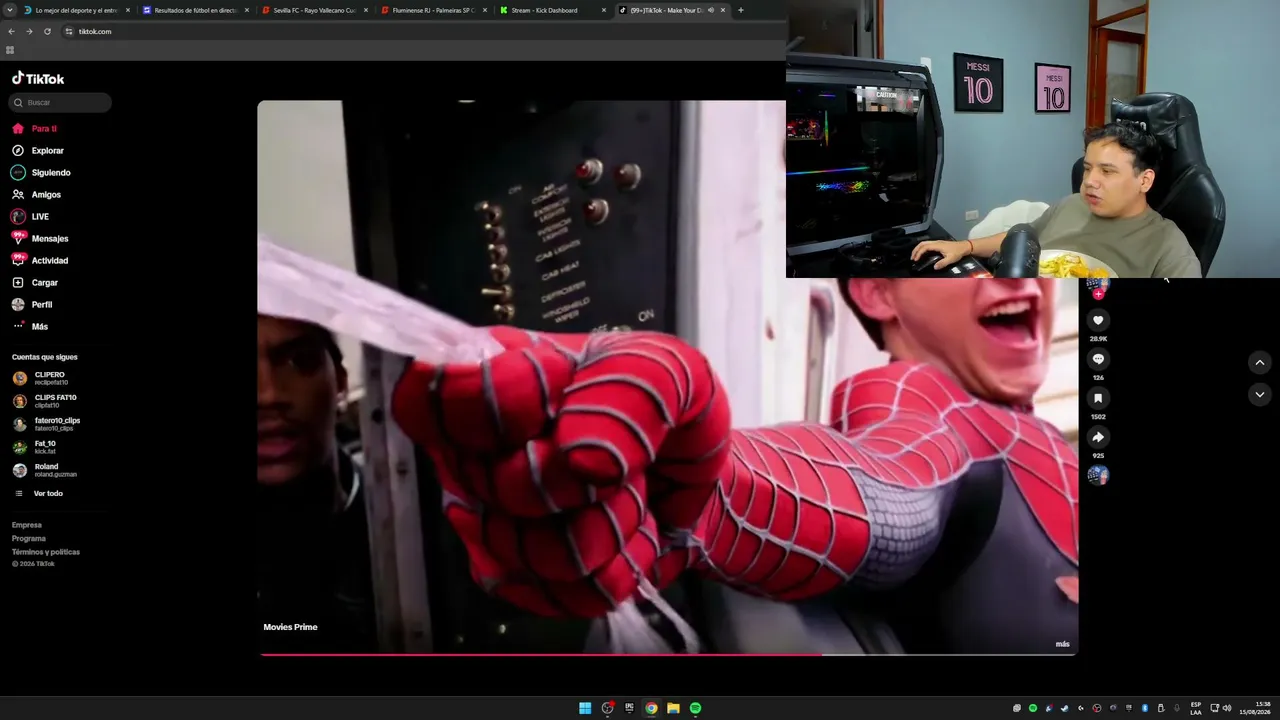Open the TikTok logo home link
The width and height of the screenshot is (1280, 720).
point(38,78)
